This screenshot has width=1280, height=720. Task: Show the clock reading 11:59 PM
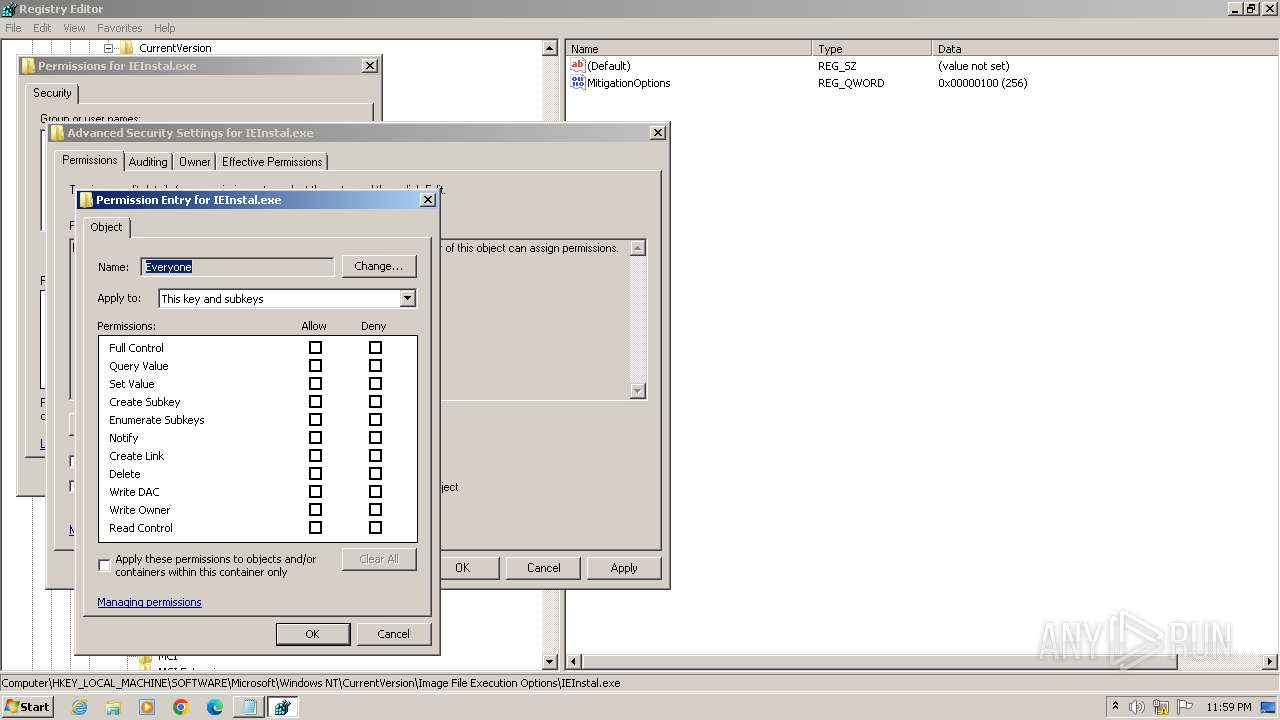click(1229, 707)
